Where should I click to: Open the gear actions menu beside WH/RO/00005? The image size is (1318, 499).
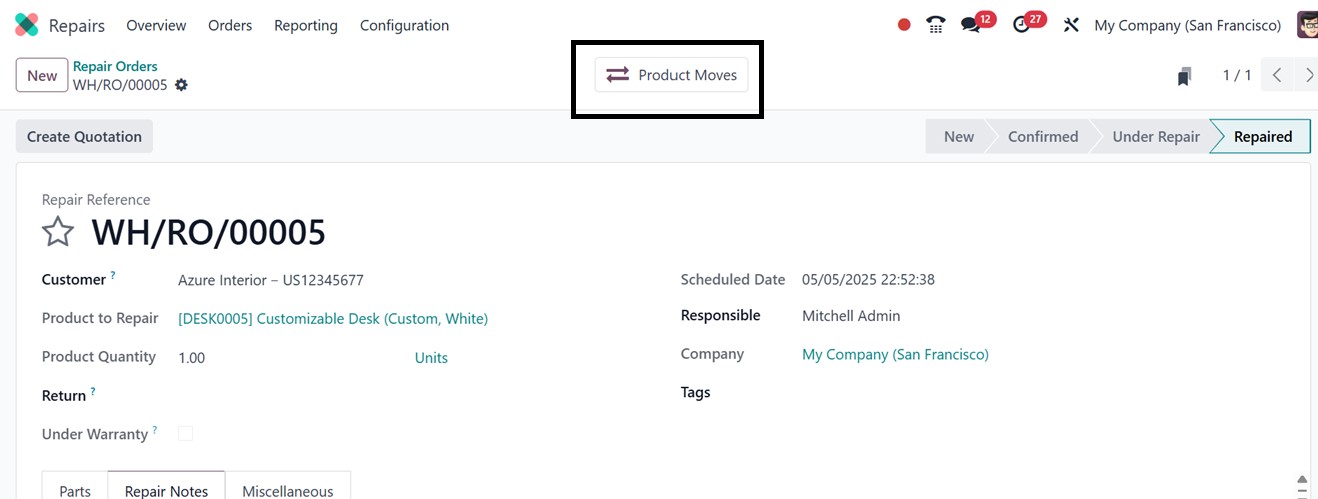(181, 85)
